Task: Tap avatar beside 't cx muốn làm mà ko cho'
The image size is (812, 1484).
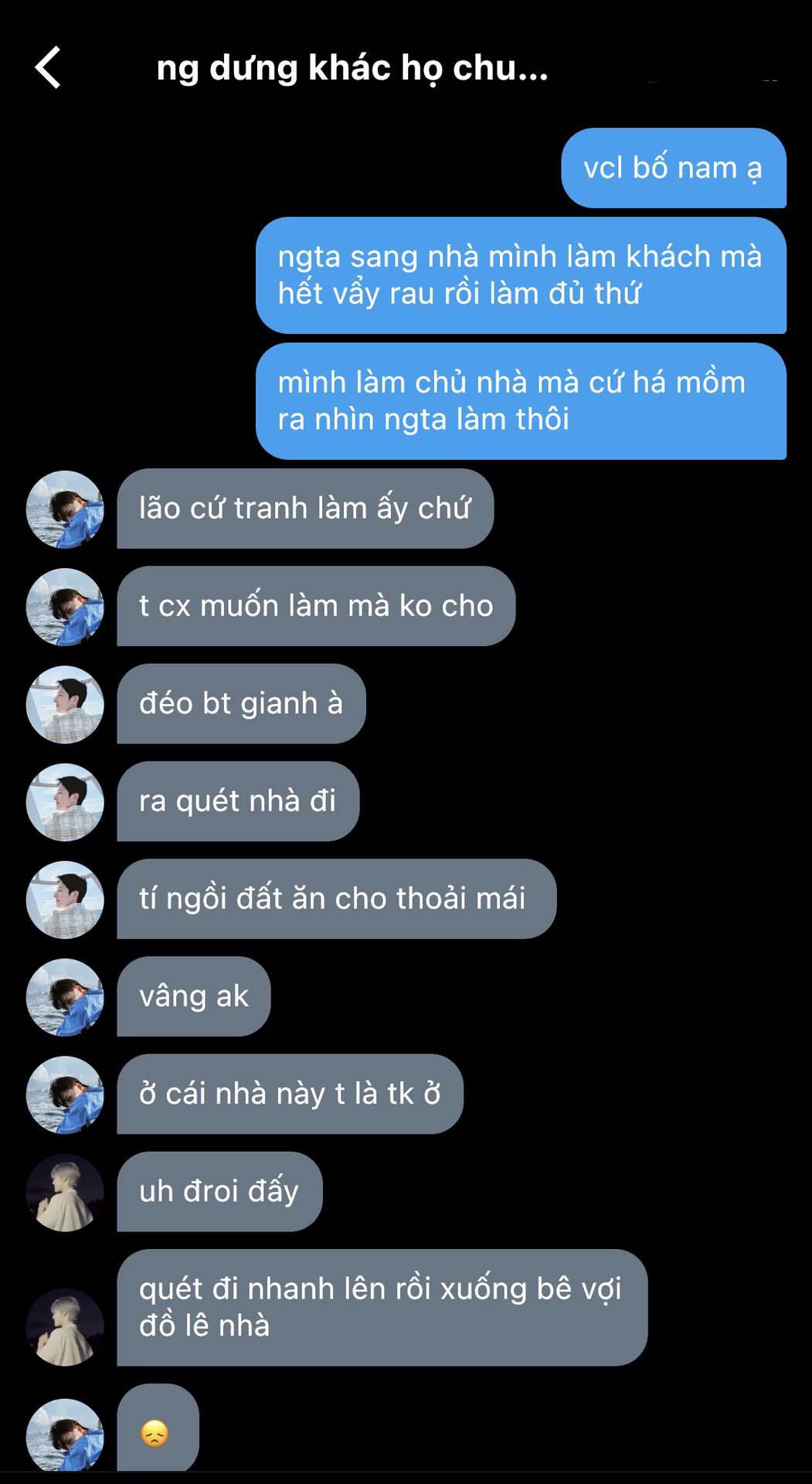Action: 65,607
